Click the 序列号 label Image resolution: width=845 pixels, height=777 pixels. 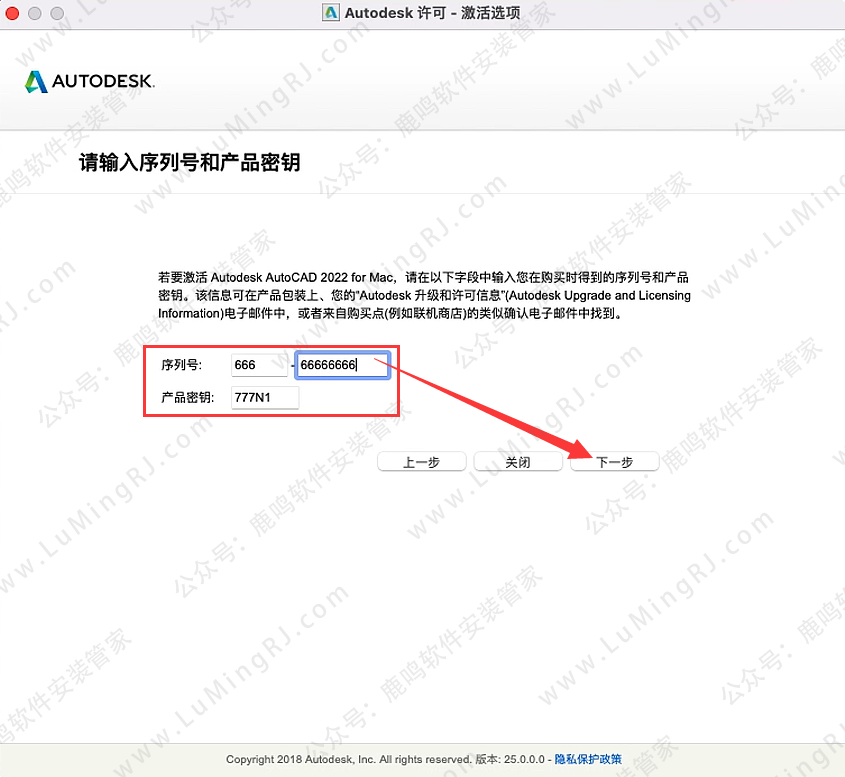coord(182,365)
